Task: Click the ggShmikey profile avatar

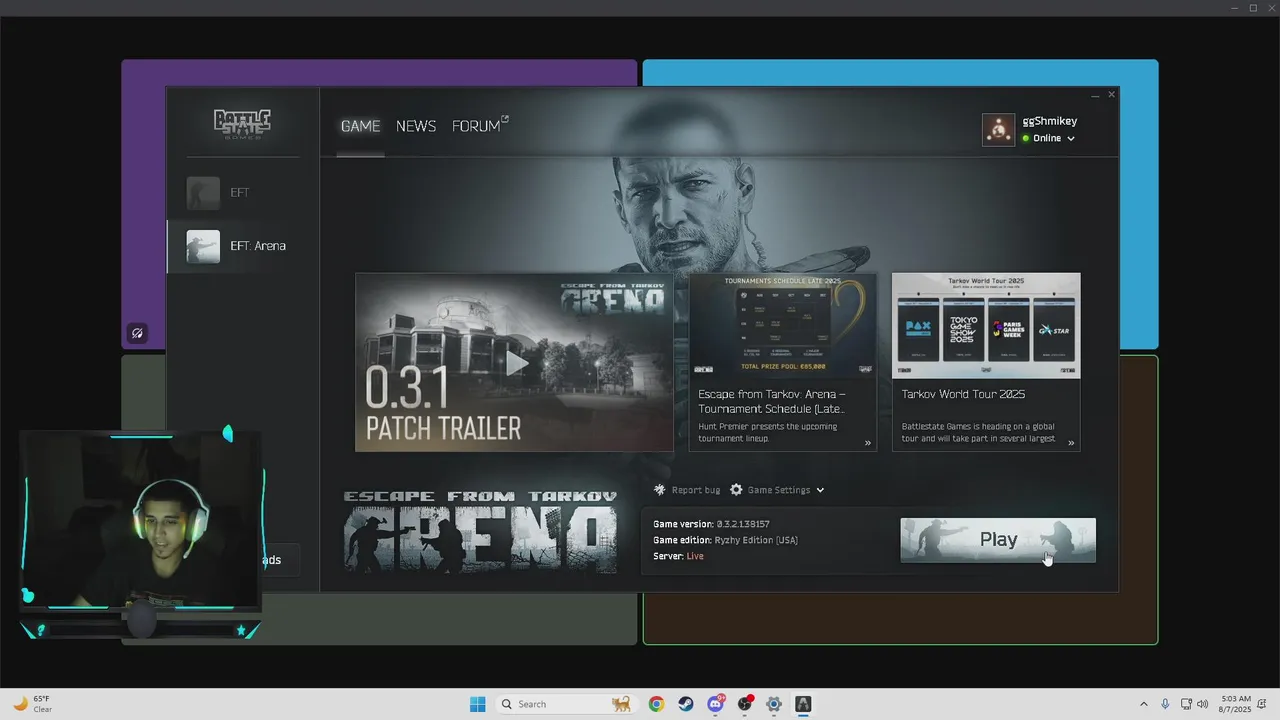Action: tap(999, 130)
